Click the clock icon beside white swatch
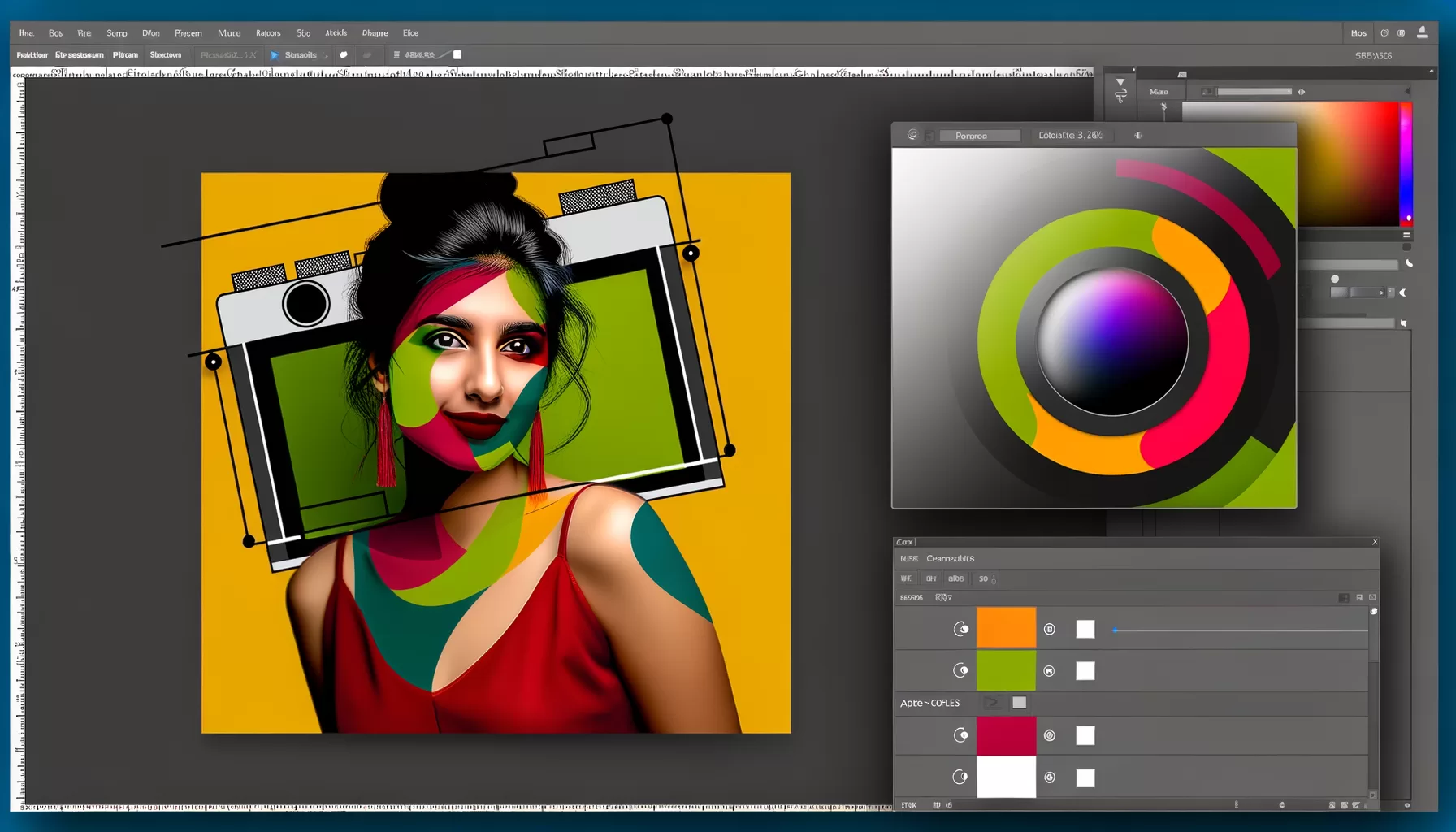 [x=1050, y=778]
